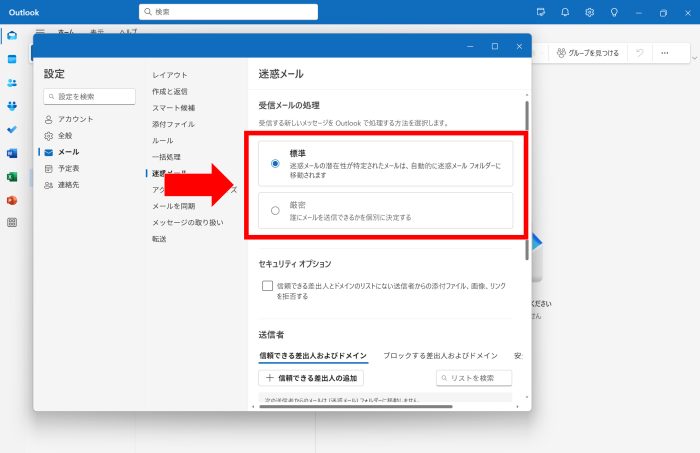The image size is (700, 453).
Task: Click 信頼できる差出人の追加 button
Action: 312,378
